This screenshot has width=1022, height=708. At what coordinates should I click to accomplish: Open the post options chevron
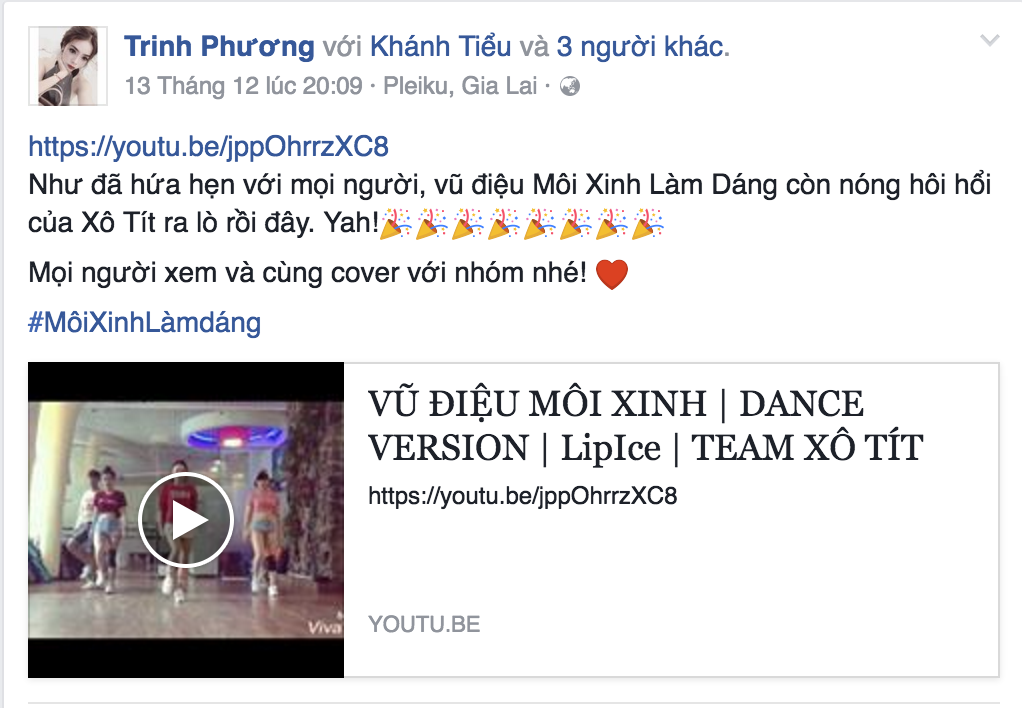pyautogui.click(x=989, y=41)
